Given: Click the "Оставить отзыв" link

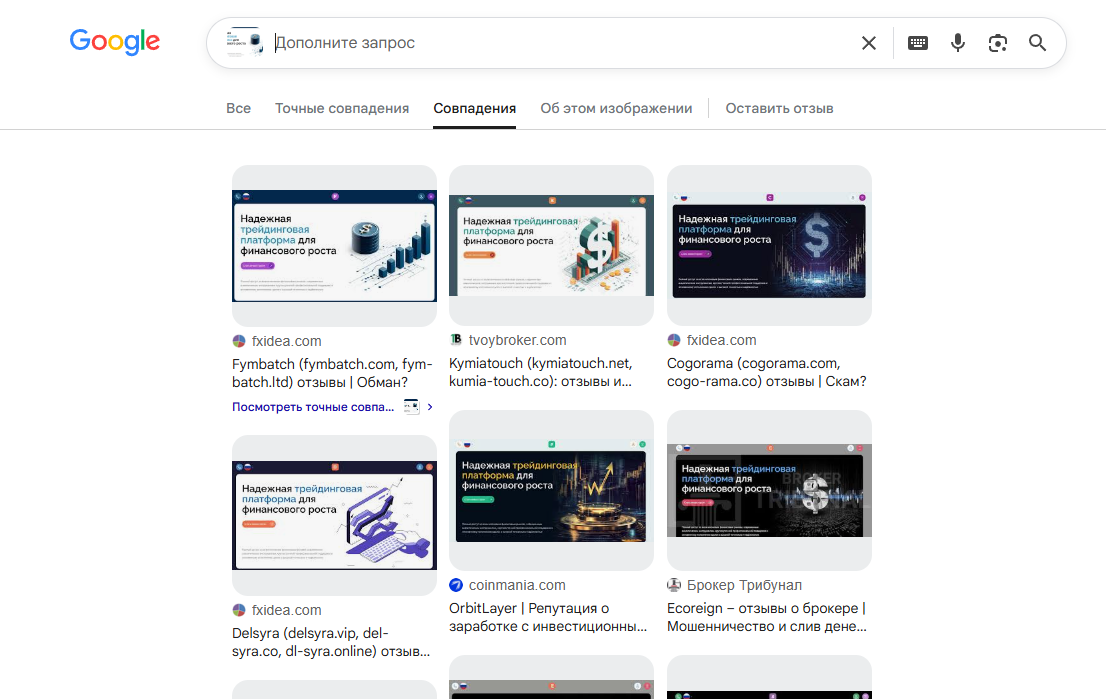Looking at the screenshot, I should (x=779, y=109).
